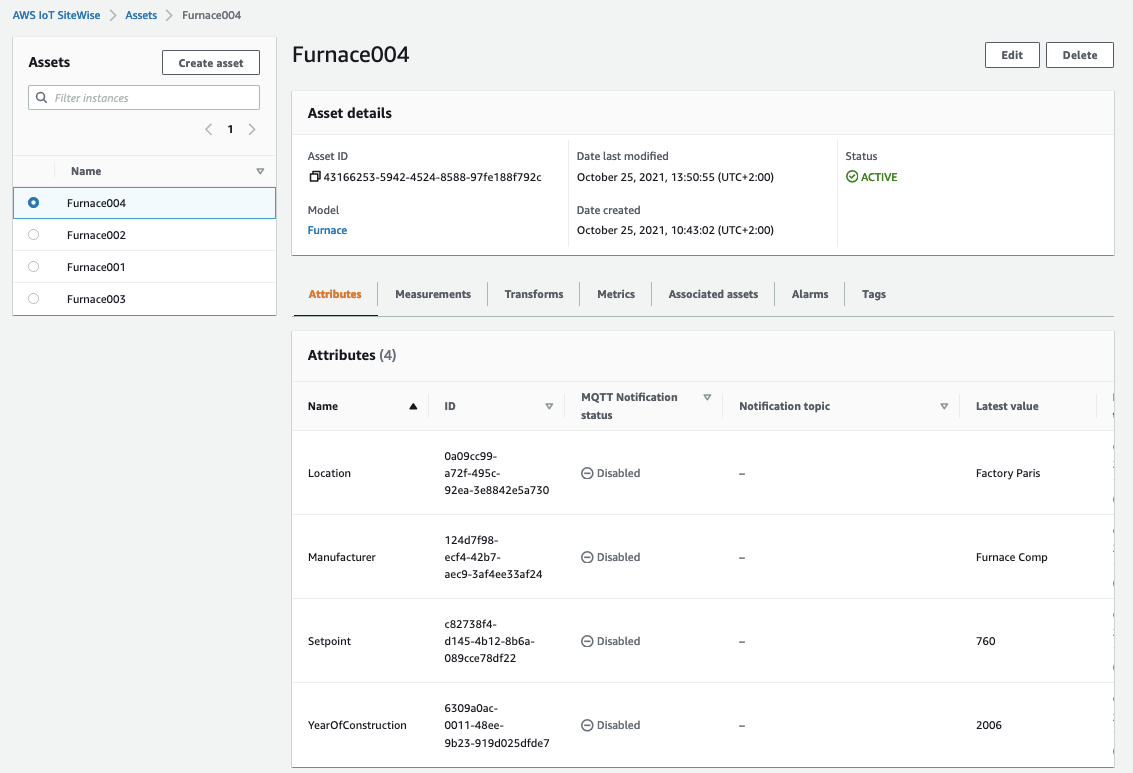Click the search magnifier in the filter field

(x=41, y=97)
